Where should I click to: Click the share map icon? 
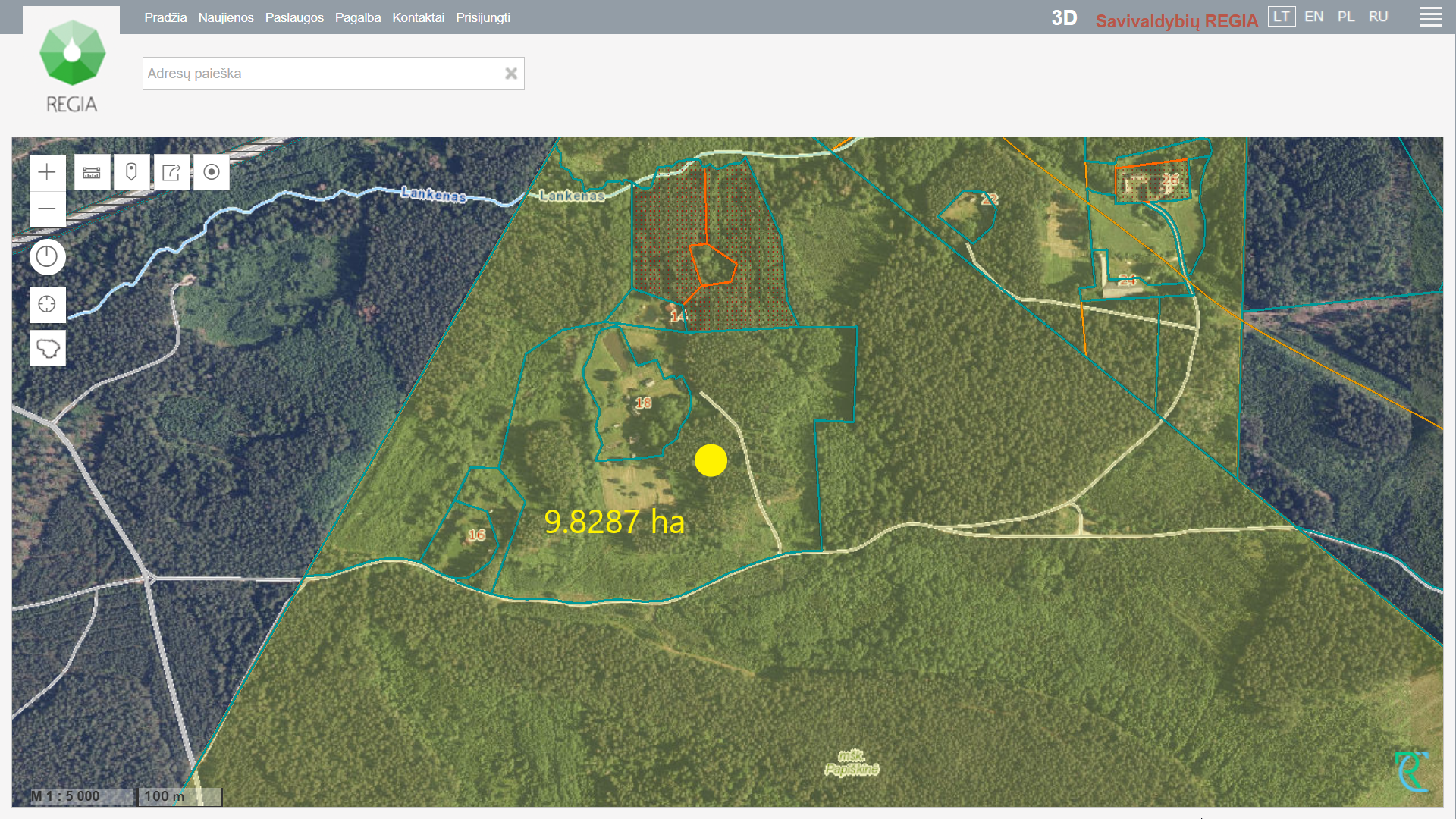pos(171,173)
